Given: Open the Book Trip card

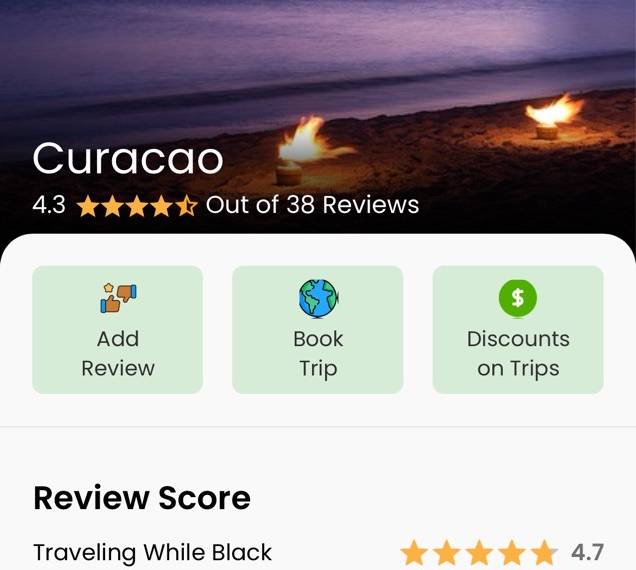Looking at the screenshot, I should pos(318,329).
